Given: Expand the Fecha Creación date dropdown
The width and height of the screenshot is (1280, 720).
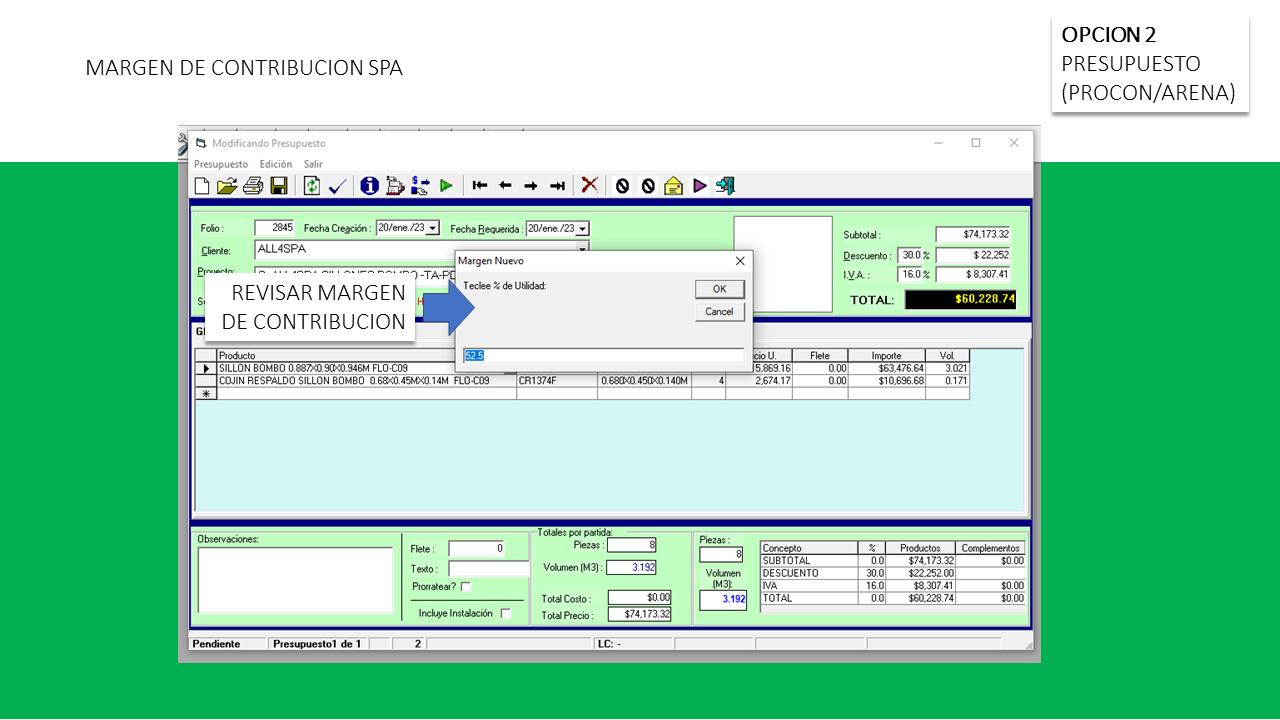Looking at the screenshot, I should click(432, 229).
